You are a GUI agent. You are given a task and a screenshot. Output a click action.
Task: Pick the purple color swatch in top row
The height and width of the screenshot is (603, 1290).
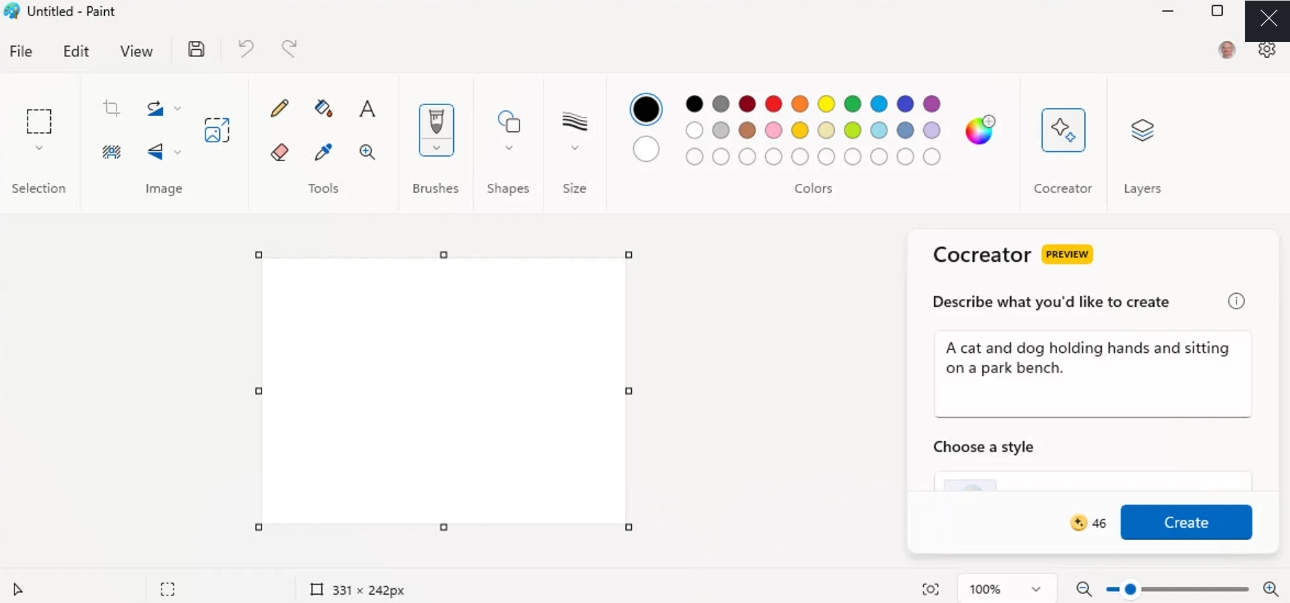click(932, 104)
